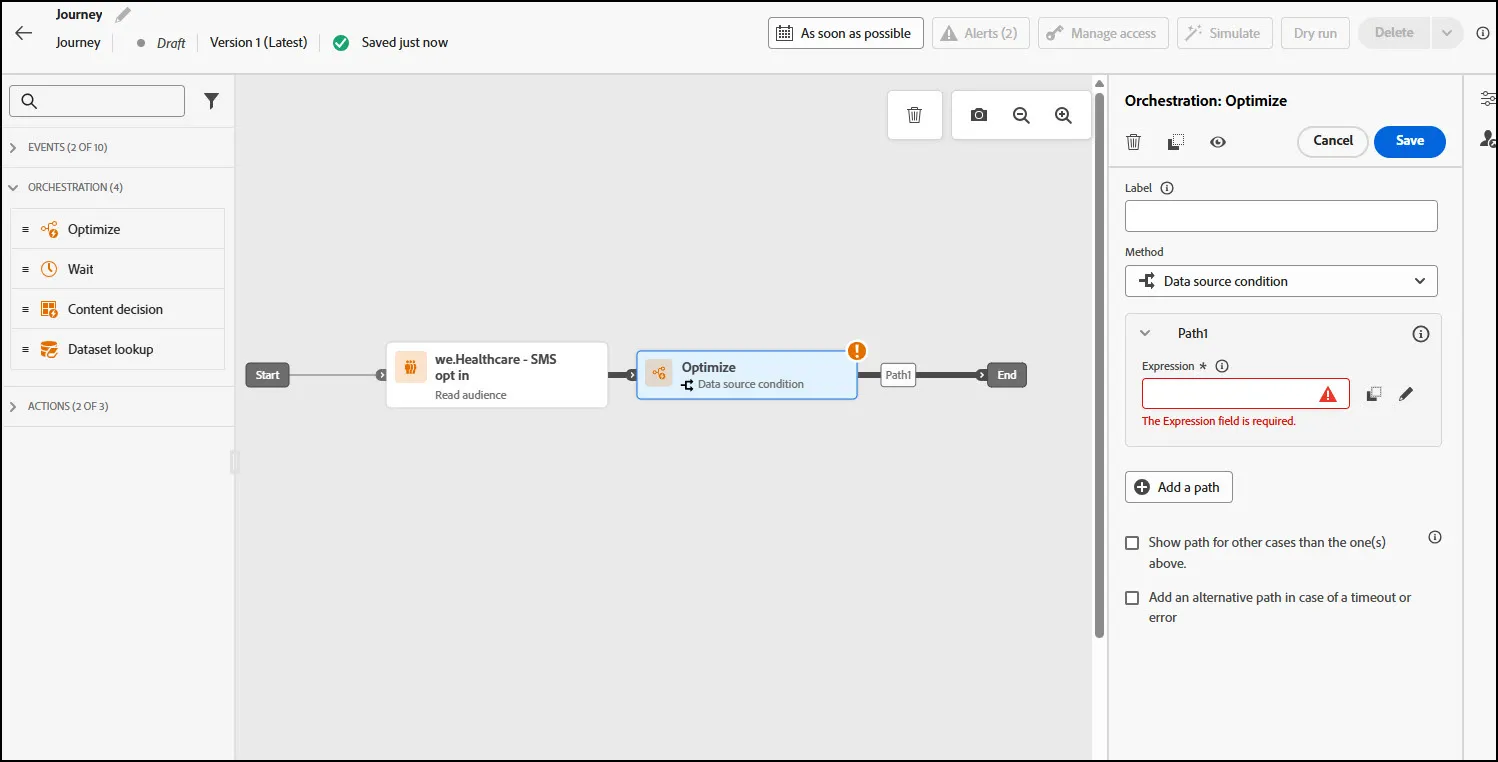Click the Expression info icon
Viewport: 1498px width, 762px height.
click(x=1222, y=366)
